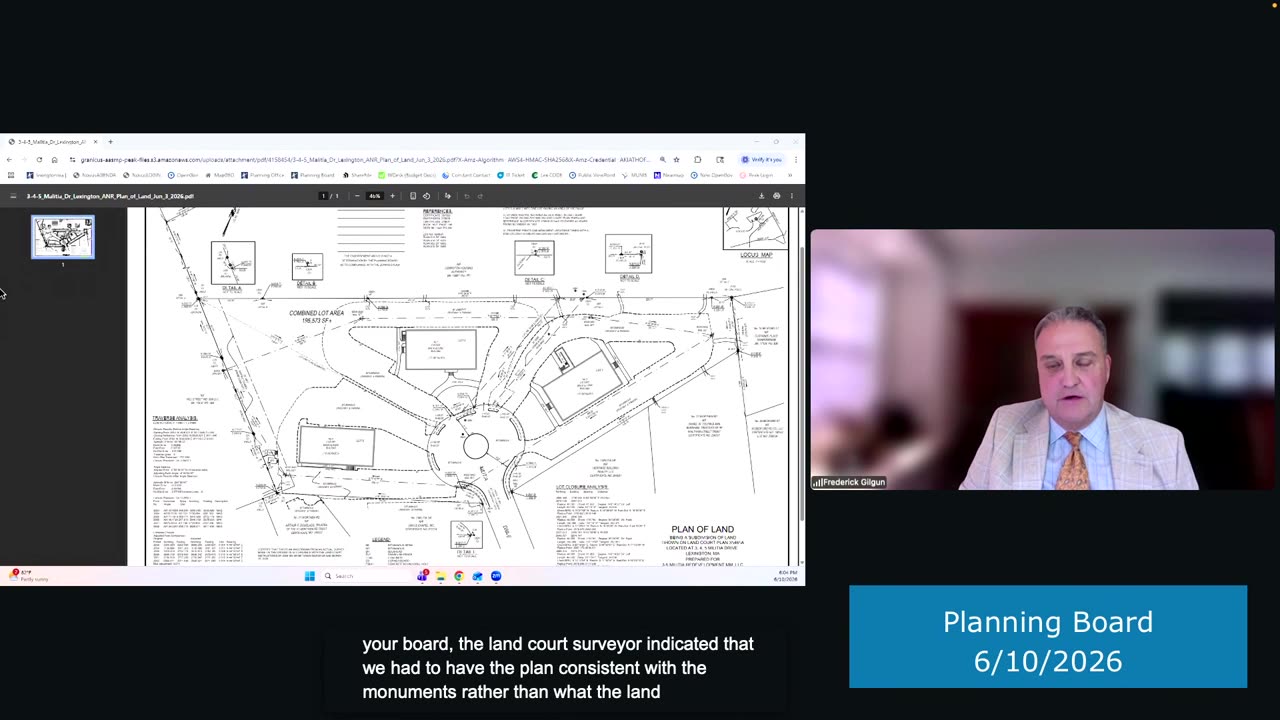1280x720 pixels.
Task: Open the Public ViewPoint bookmark
Action: (x=593, y=175)
